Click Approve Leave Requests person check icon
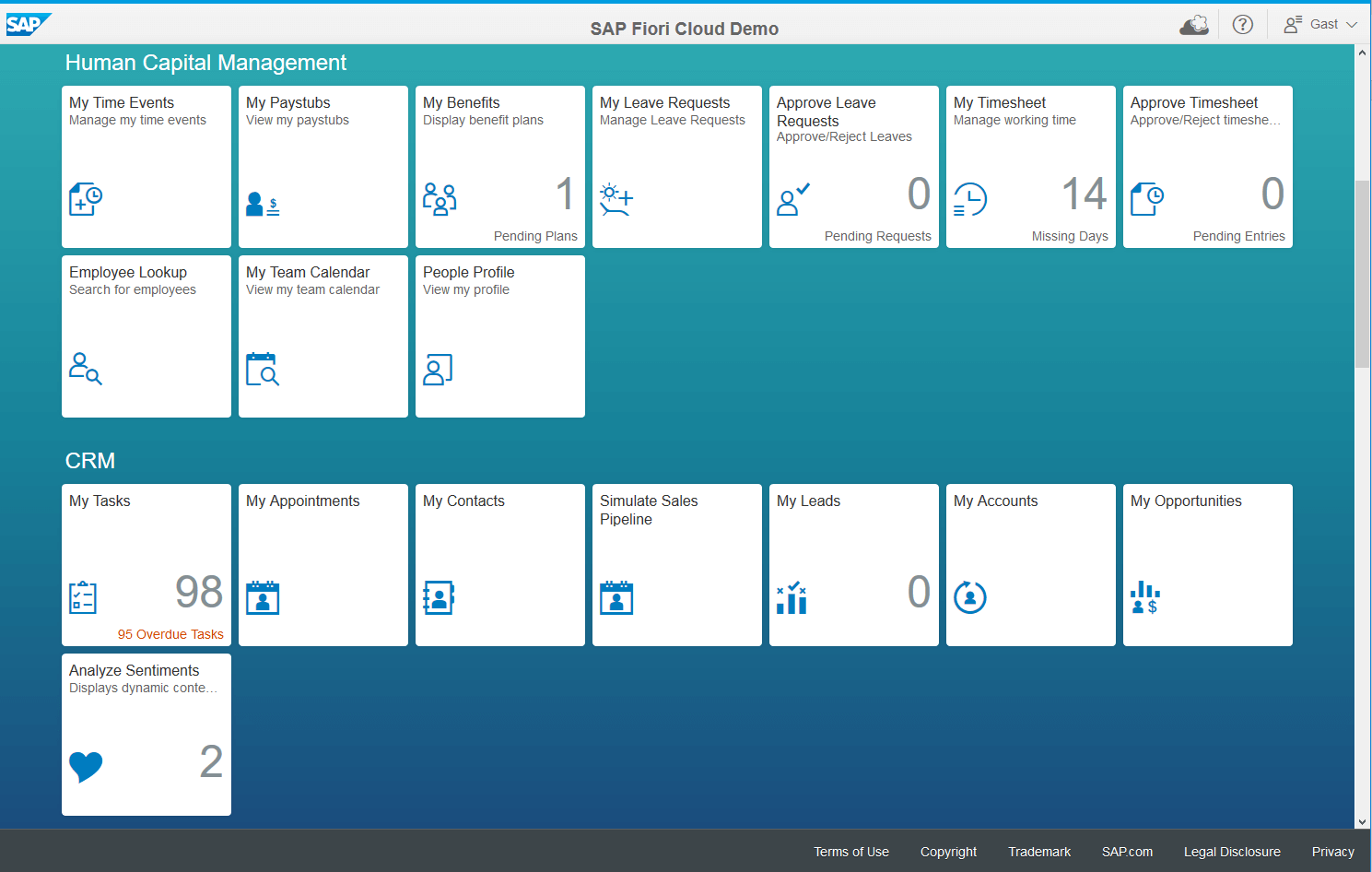The height and width of the screenshot is (872, 1372). (x=793, y=199)
